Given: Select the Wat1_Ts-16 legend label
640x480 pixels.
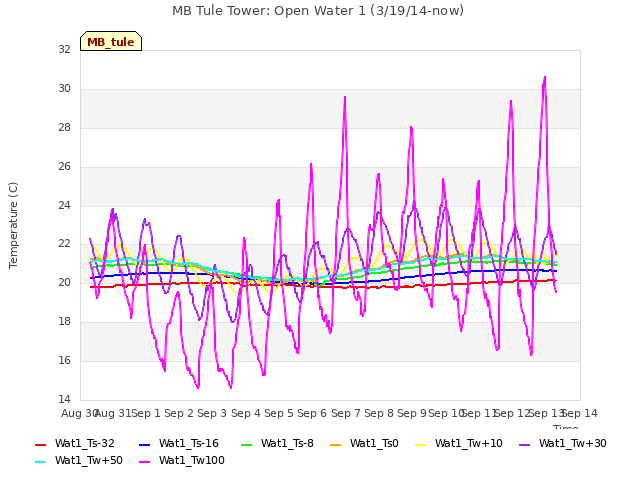Looking at the screenshot, I should pyautogui.click(x=189, y=443).
